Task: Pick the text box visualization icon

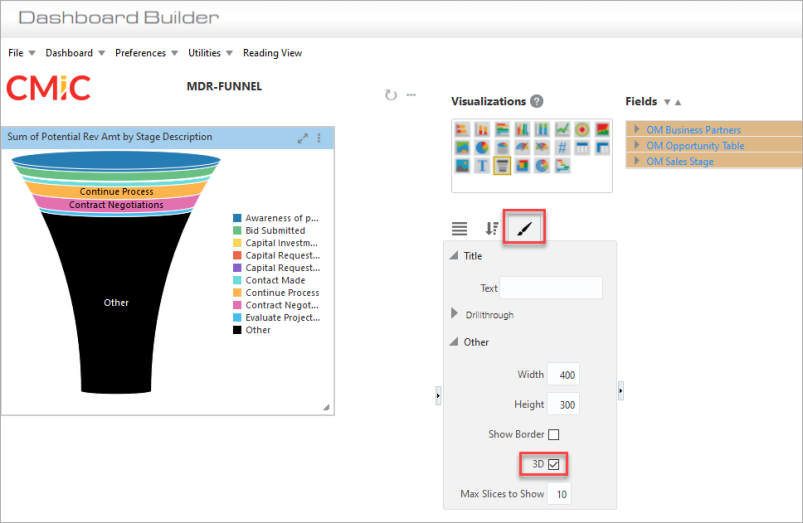Action: click(482, 166)
